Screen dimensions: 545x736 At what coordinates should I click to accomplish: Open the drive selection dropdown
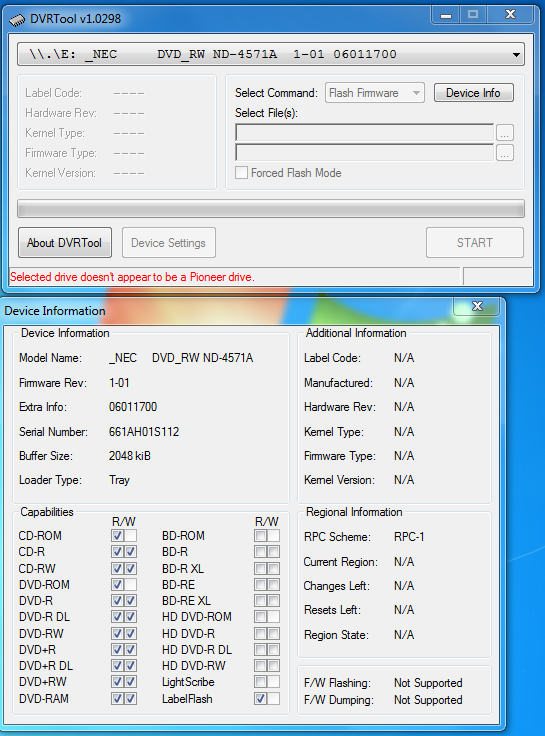tap(271, 54)
